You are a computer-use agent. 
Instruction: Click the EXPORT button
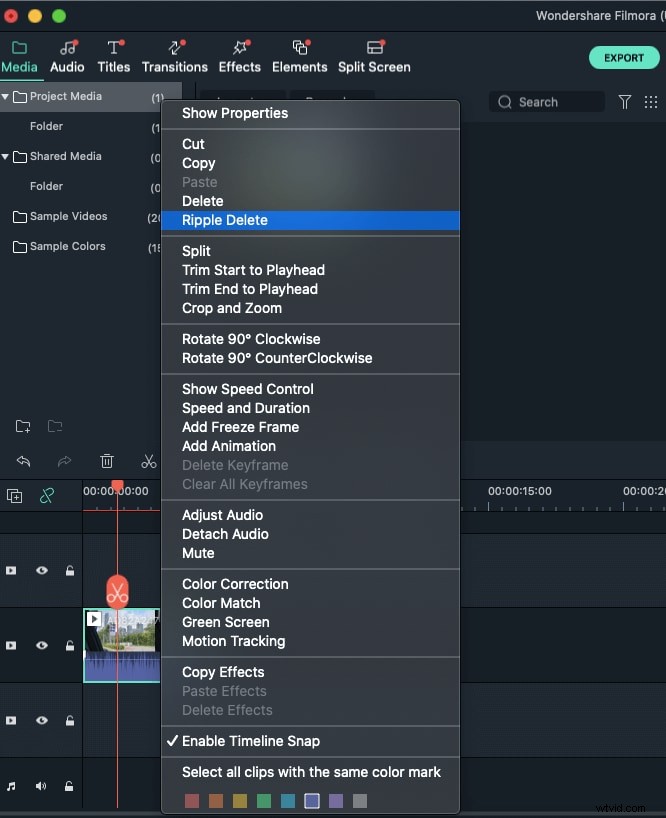click(x=623, y=57)
